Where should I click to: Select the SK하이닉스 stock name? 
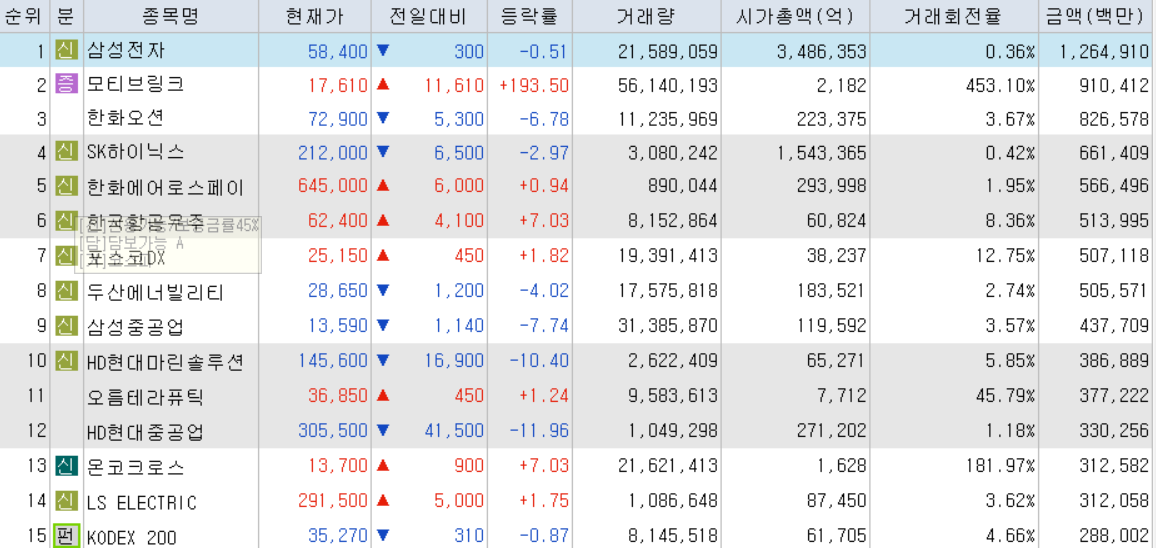[x=135, y=153]
